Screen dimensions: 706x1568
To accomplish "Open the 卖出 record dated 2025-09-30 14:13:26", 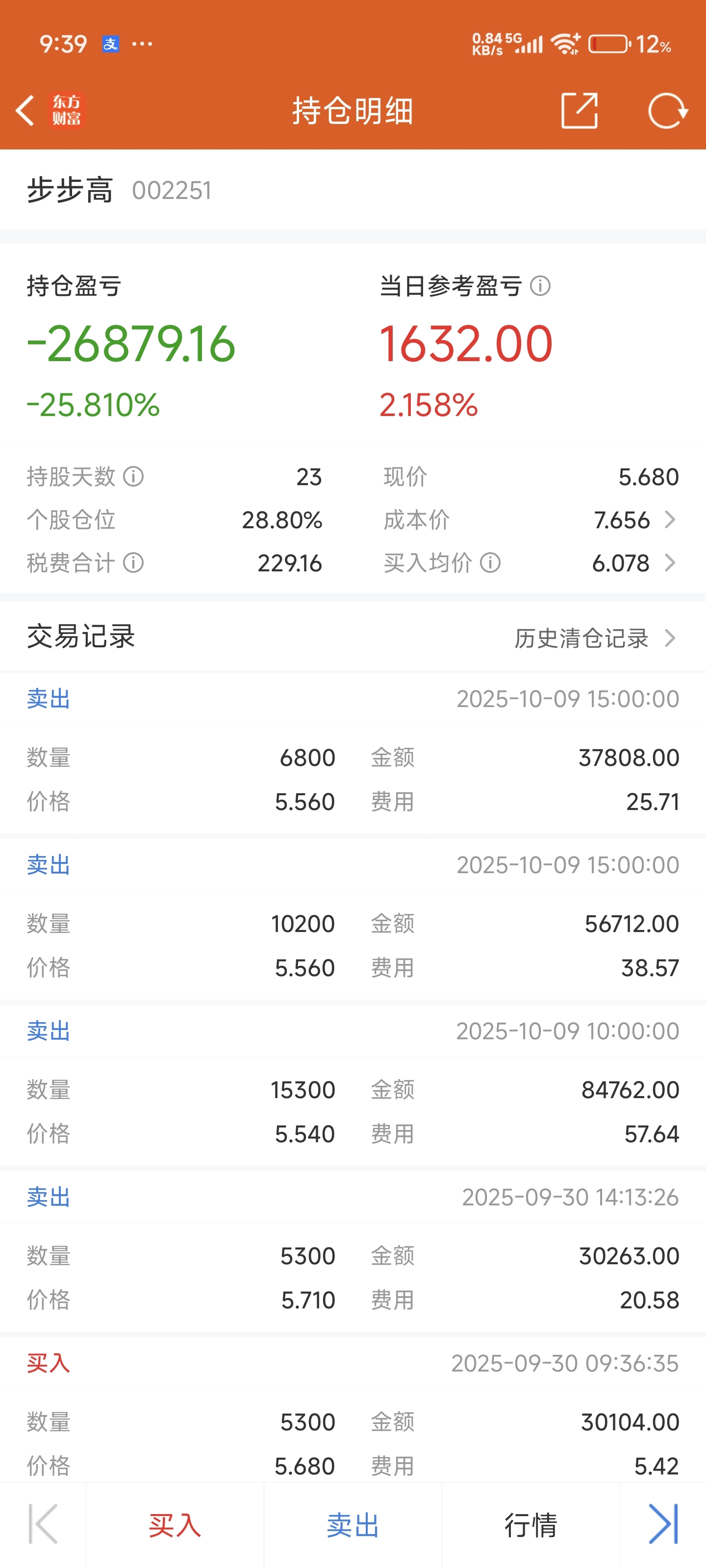I will (353, 1251).
